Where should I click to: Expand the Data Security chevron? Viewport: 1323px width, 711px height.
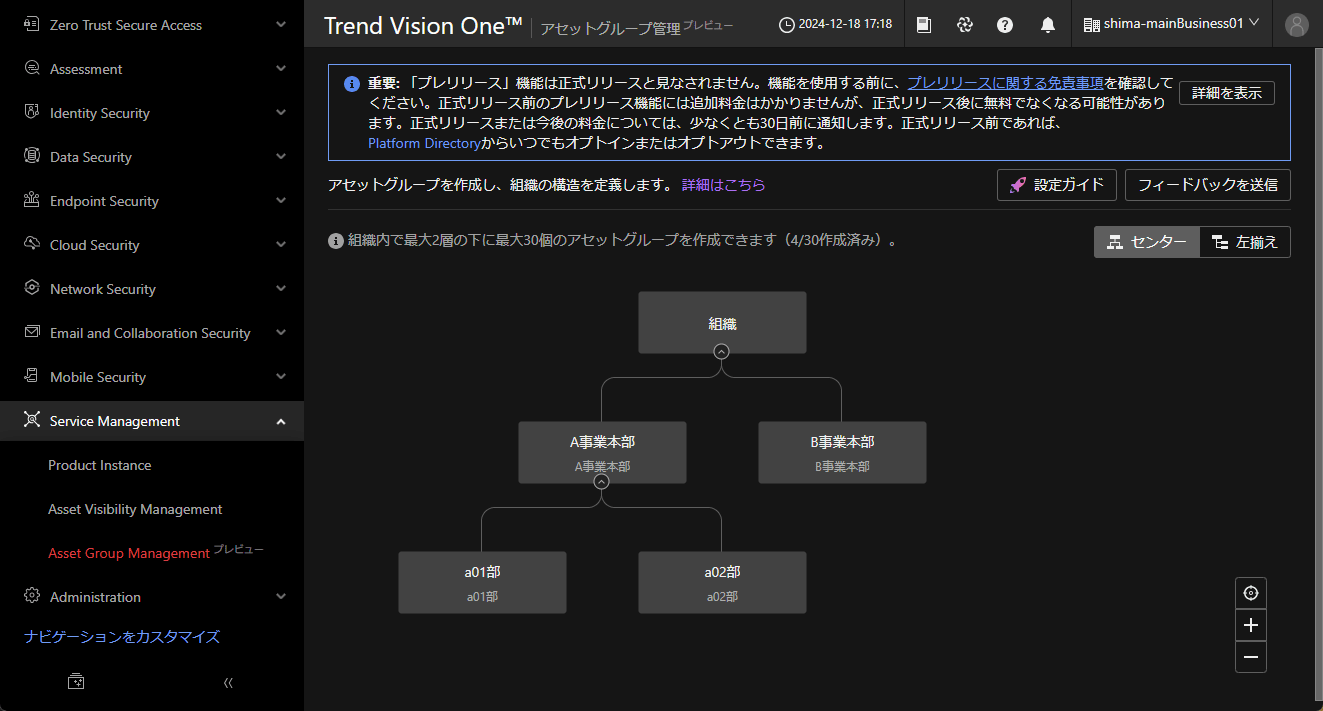point(281,157)
